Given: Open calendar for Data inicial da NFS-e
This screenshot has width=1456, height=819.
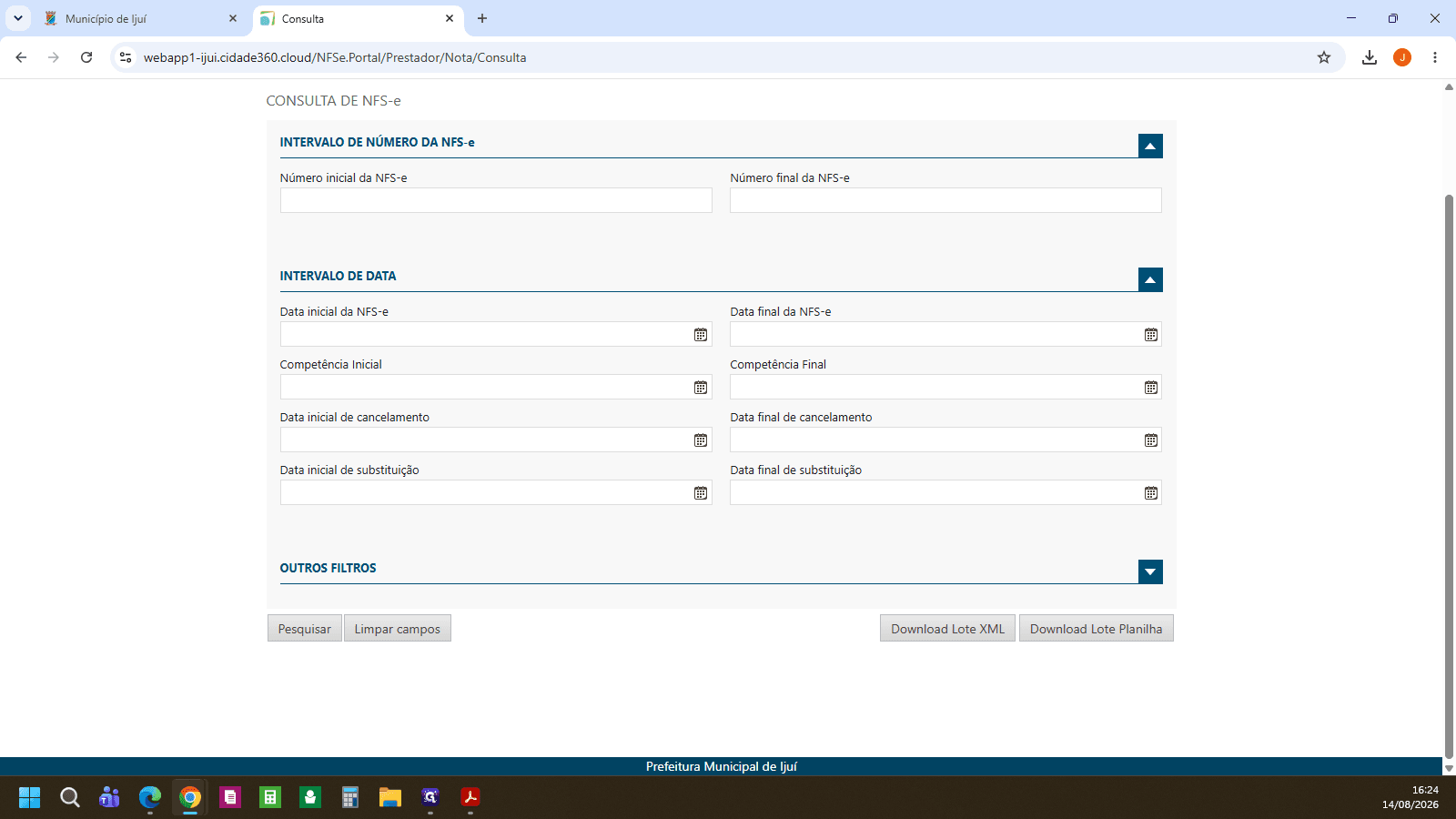Looking at the screenshot, I should (701, 335).
